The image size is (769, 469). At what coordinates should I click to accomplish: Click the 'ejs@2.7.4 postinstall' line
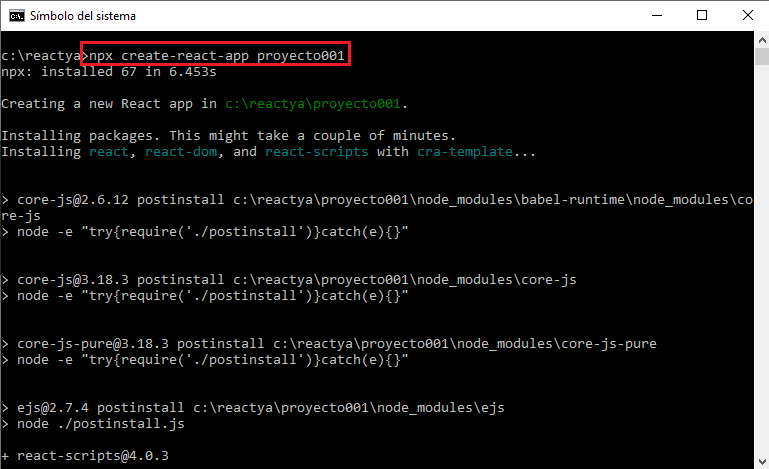pos(253,408)
